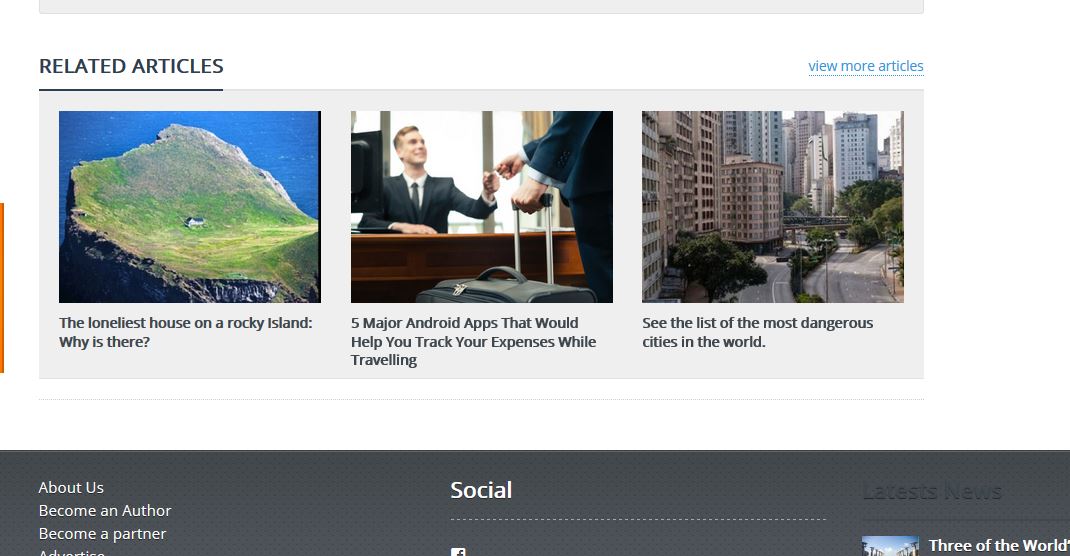The height and width of the screenshot is (556, 1070).
Task: Open the city skyline street thumbnail
Action: point(772,207)
